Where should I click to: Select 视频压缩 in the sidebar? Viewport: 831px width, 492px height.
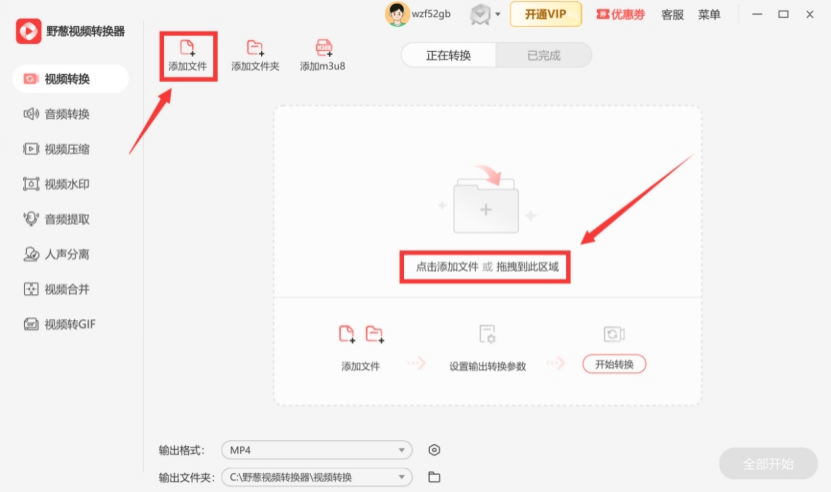(67, 149)
